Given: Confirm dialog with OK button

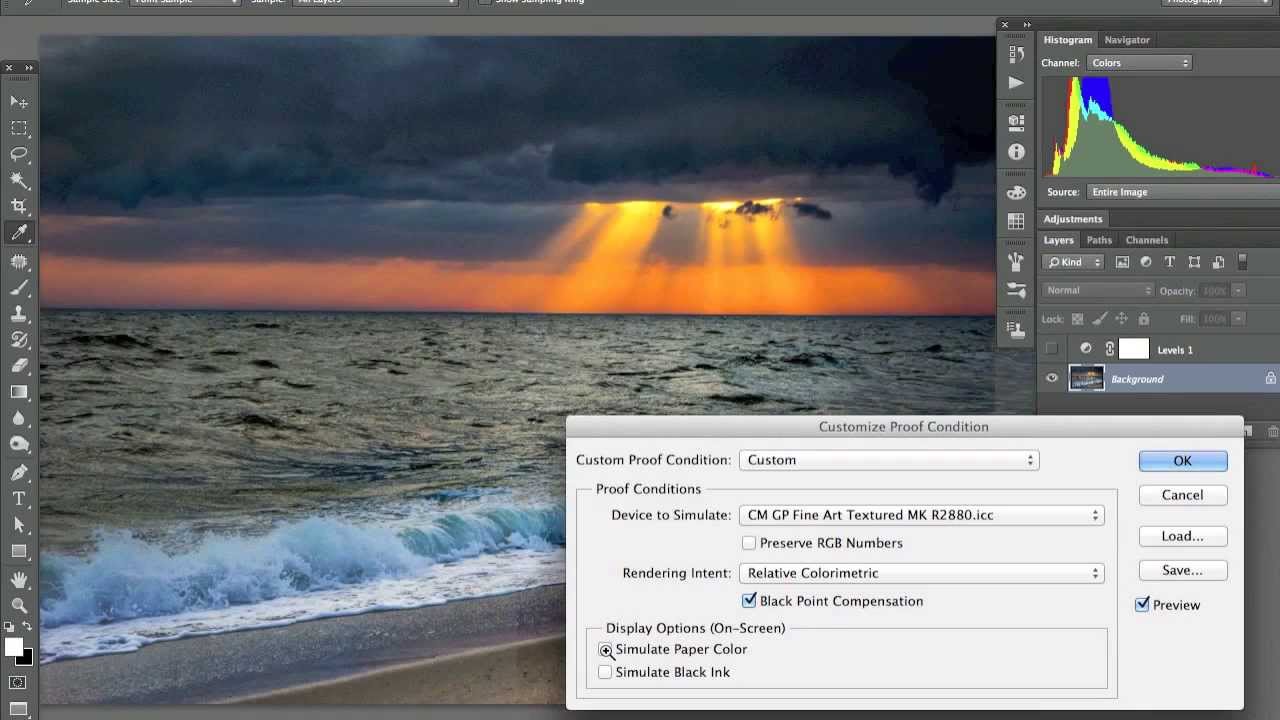Looking at the screenshot, I should pyautogui.click(x=1183, y=461).
